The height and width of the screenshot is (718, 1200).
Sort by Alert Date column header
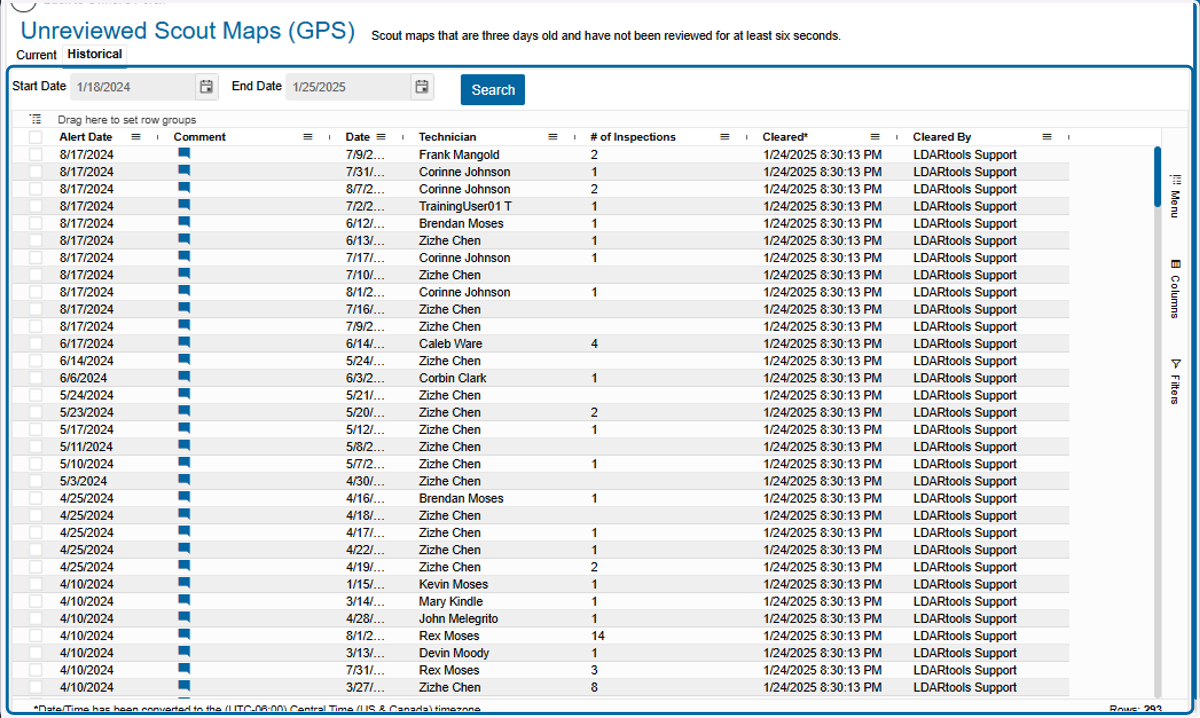pyautogui.click(x=86, y=137)
